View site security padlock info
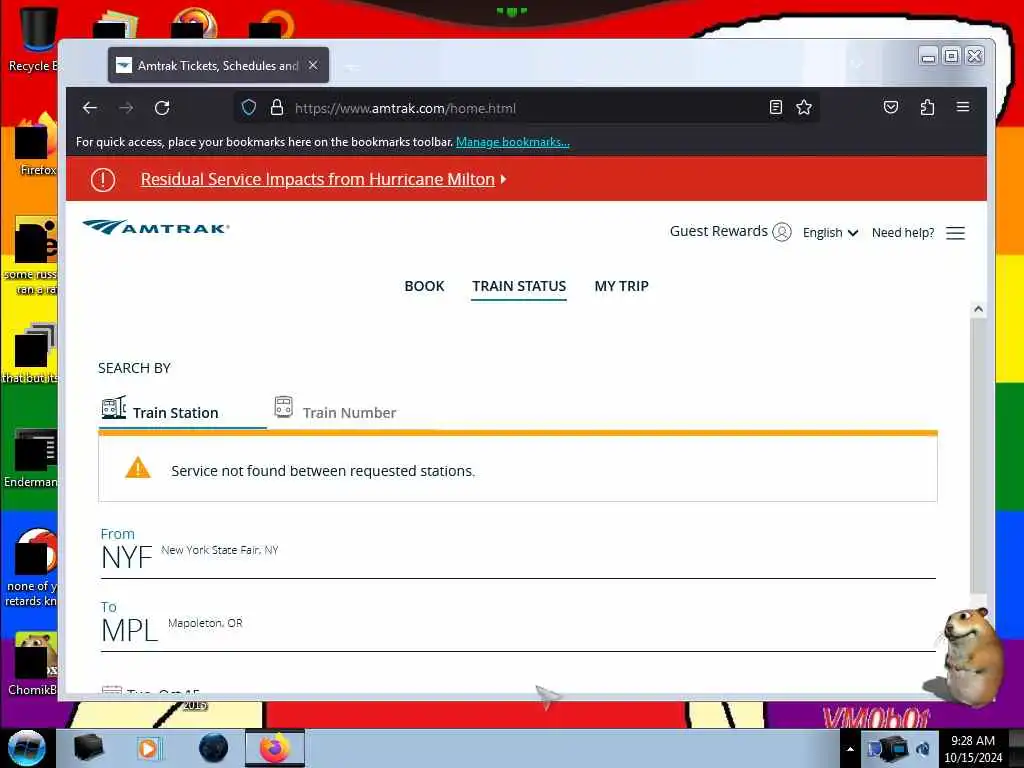 277,108
